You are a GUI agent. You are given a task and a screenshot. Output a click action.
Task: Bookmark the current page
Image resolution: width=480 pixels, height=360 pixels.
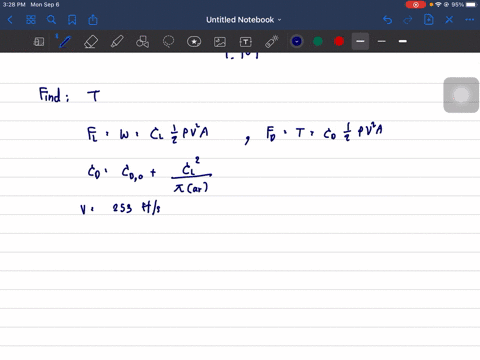coord(72,20)
